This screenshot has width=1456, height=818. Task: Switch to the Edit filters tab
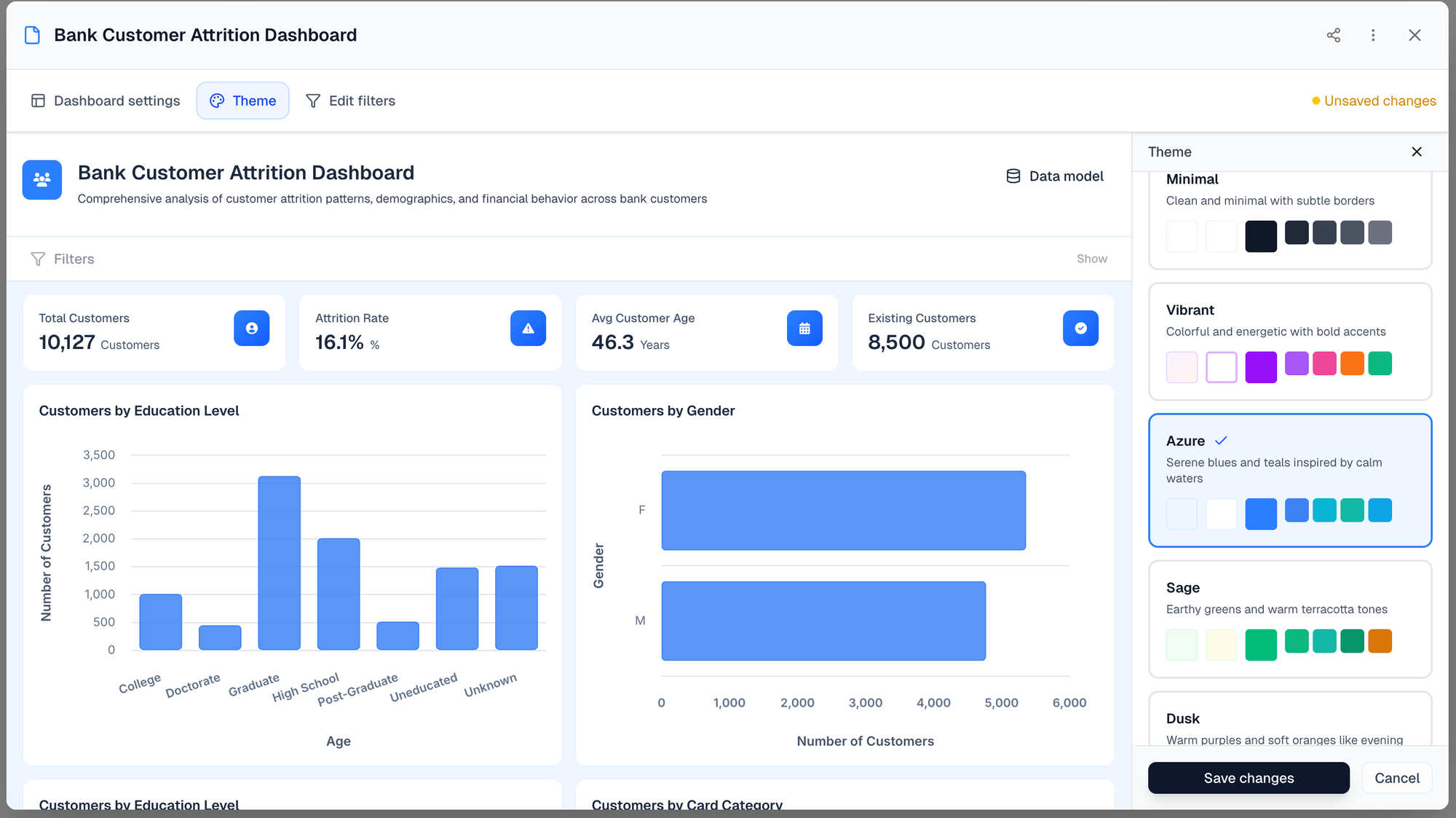point(350,101)
